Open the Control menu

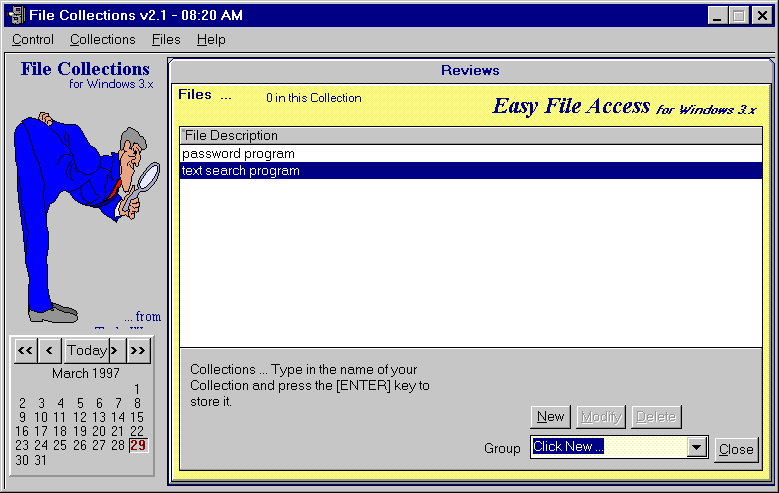coord(33,40)
